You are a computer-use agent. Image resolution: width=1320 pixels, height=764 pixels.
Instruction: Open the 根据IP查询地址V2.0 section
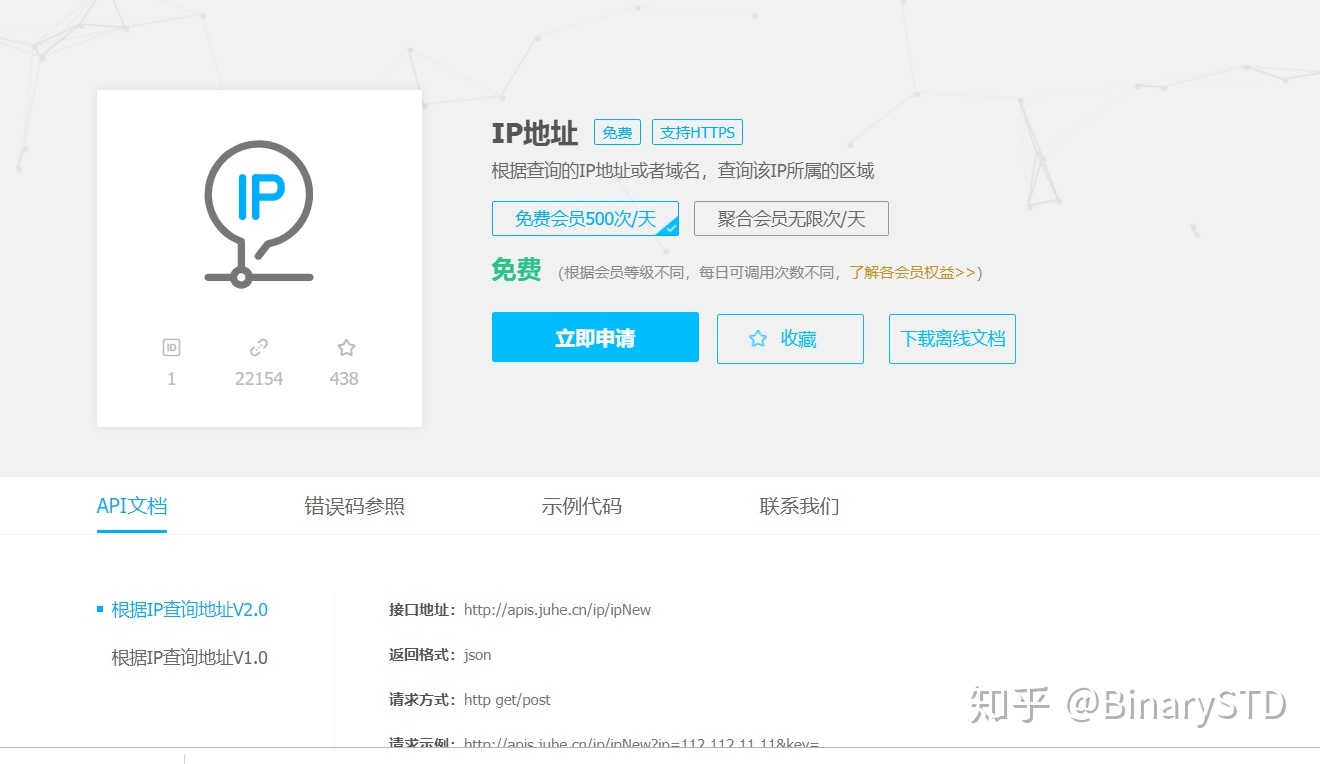[188, 608]
